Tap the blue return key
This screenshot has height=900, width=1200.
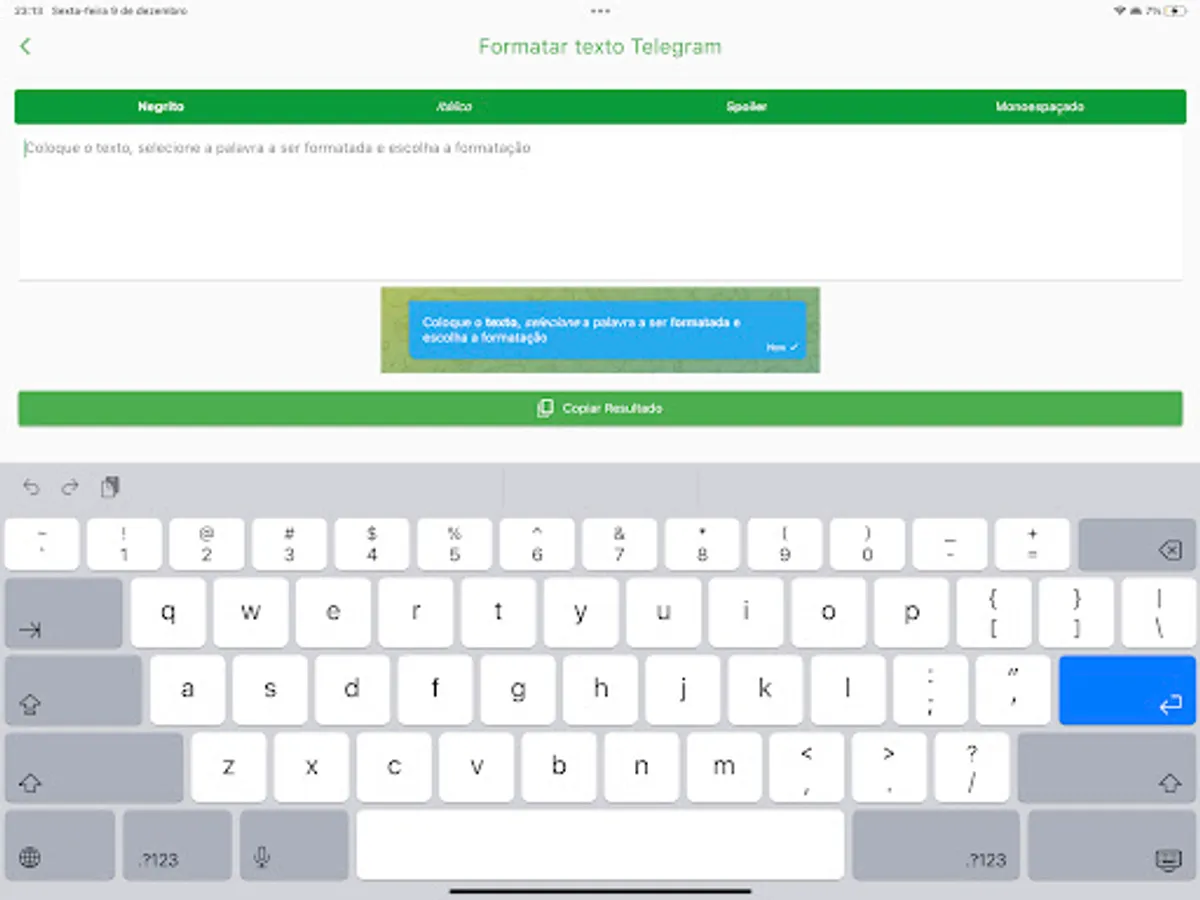[x=1127, y=690]
